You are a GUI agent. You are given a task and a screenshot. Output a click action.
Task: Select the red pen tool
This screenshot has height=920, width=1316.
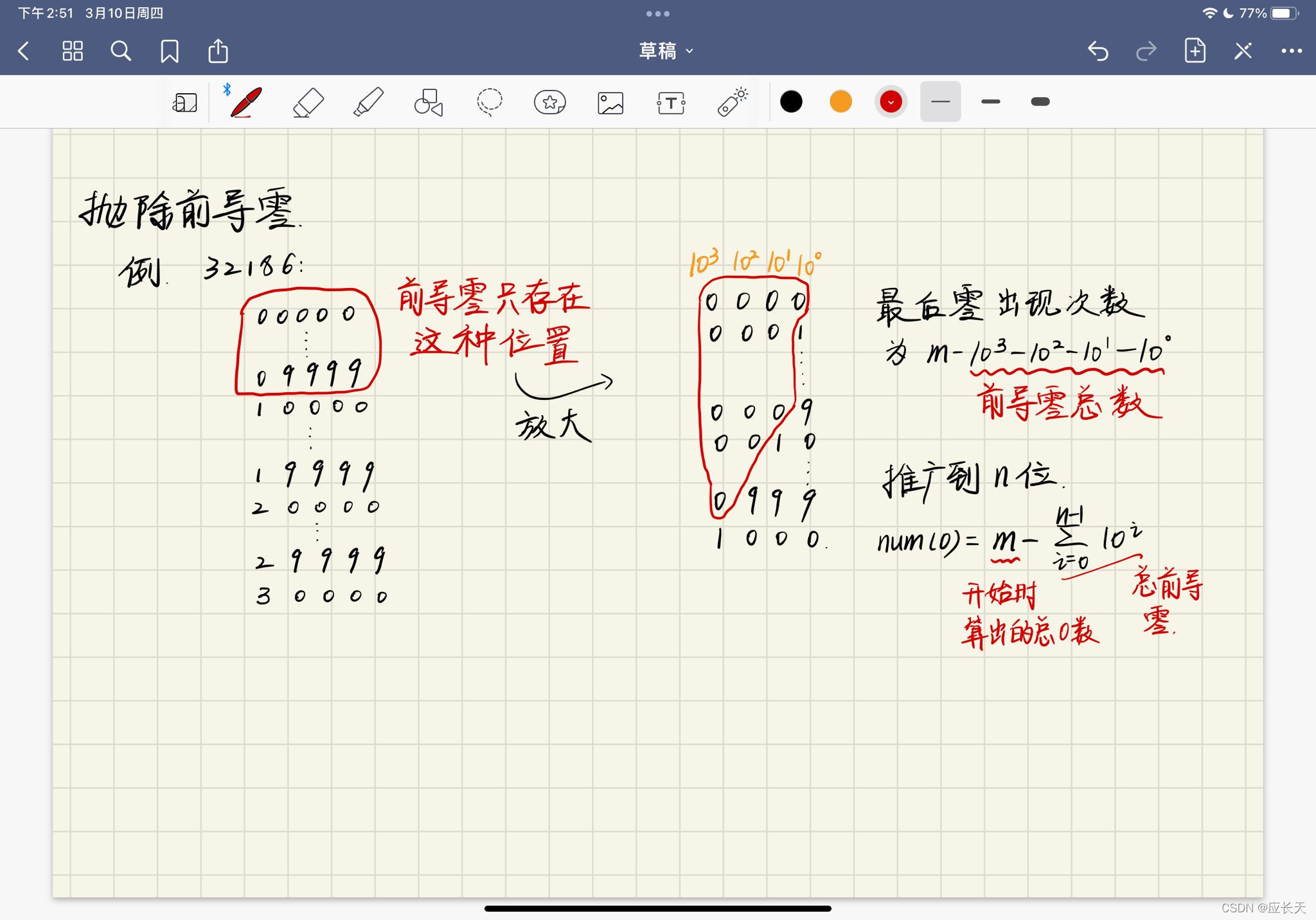pyautogui.click(x=245, y=102)
